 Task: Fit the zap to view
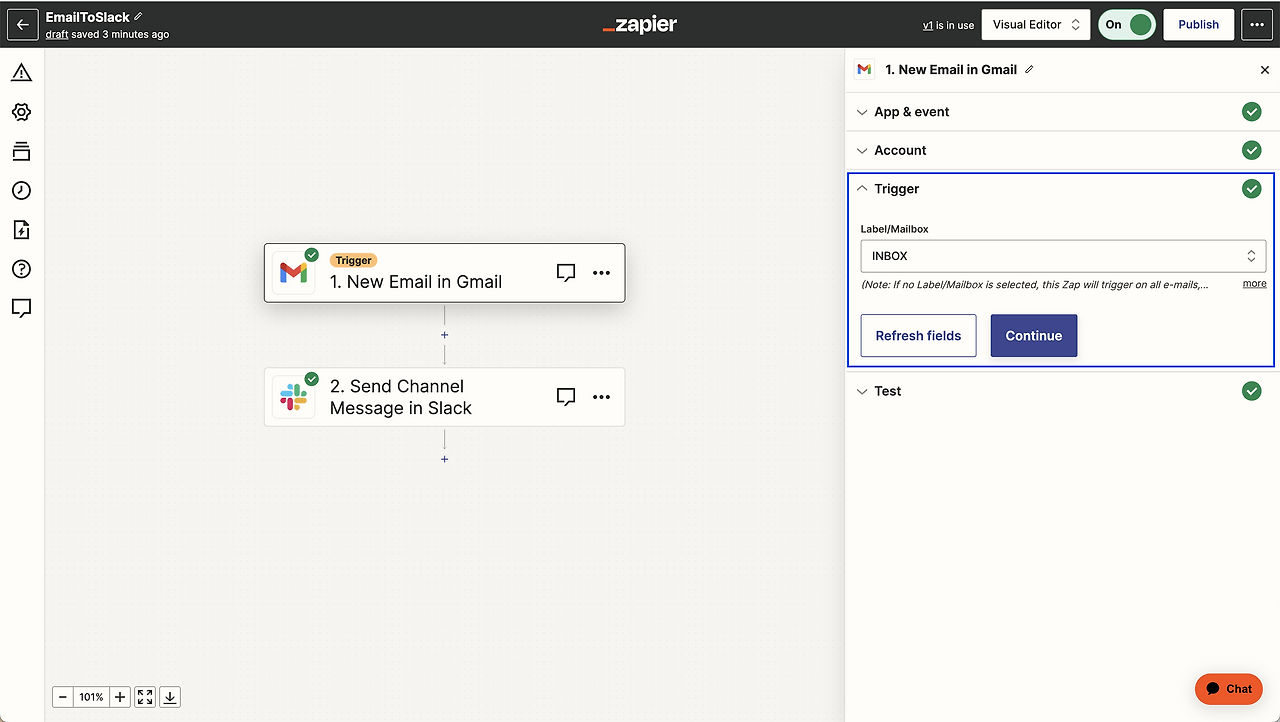[145, 697]
